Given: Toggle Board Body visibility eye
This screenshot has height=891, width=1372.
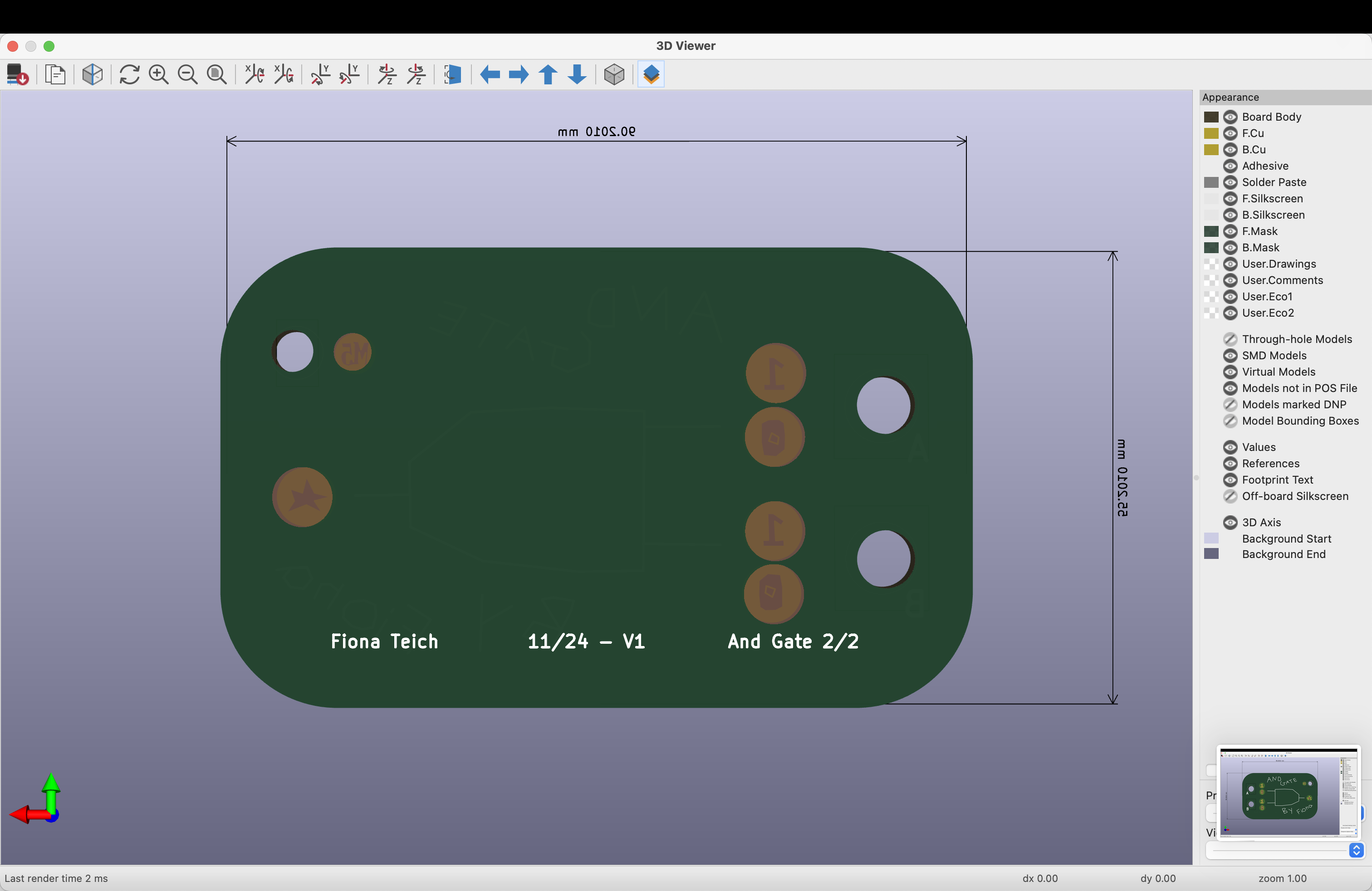Looking at the screenshot, I should point(1230,117).
